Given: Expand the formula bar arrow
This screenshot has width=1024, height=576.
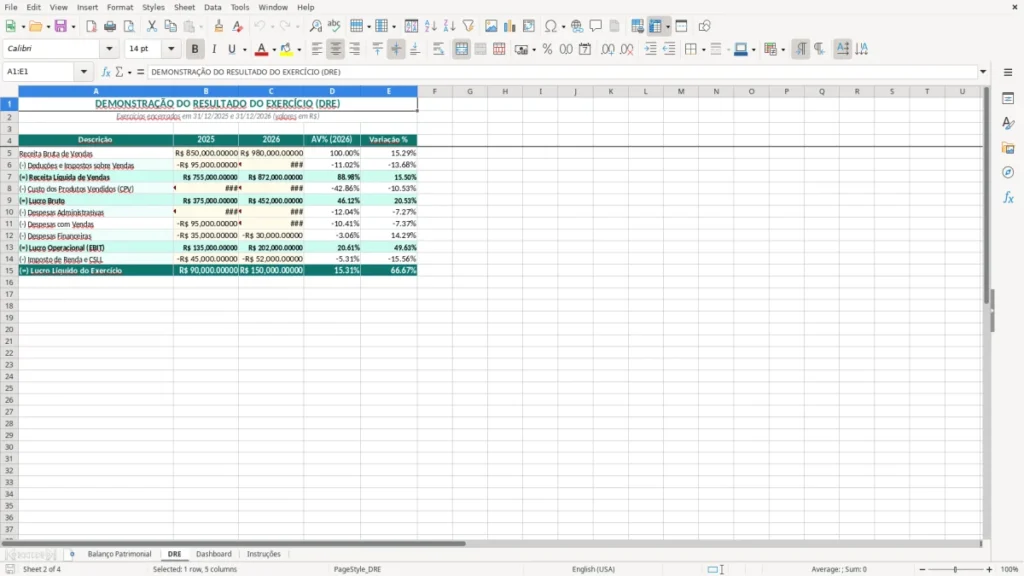Looking at the screenshot, I should tap(983, 72).
